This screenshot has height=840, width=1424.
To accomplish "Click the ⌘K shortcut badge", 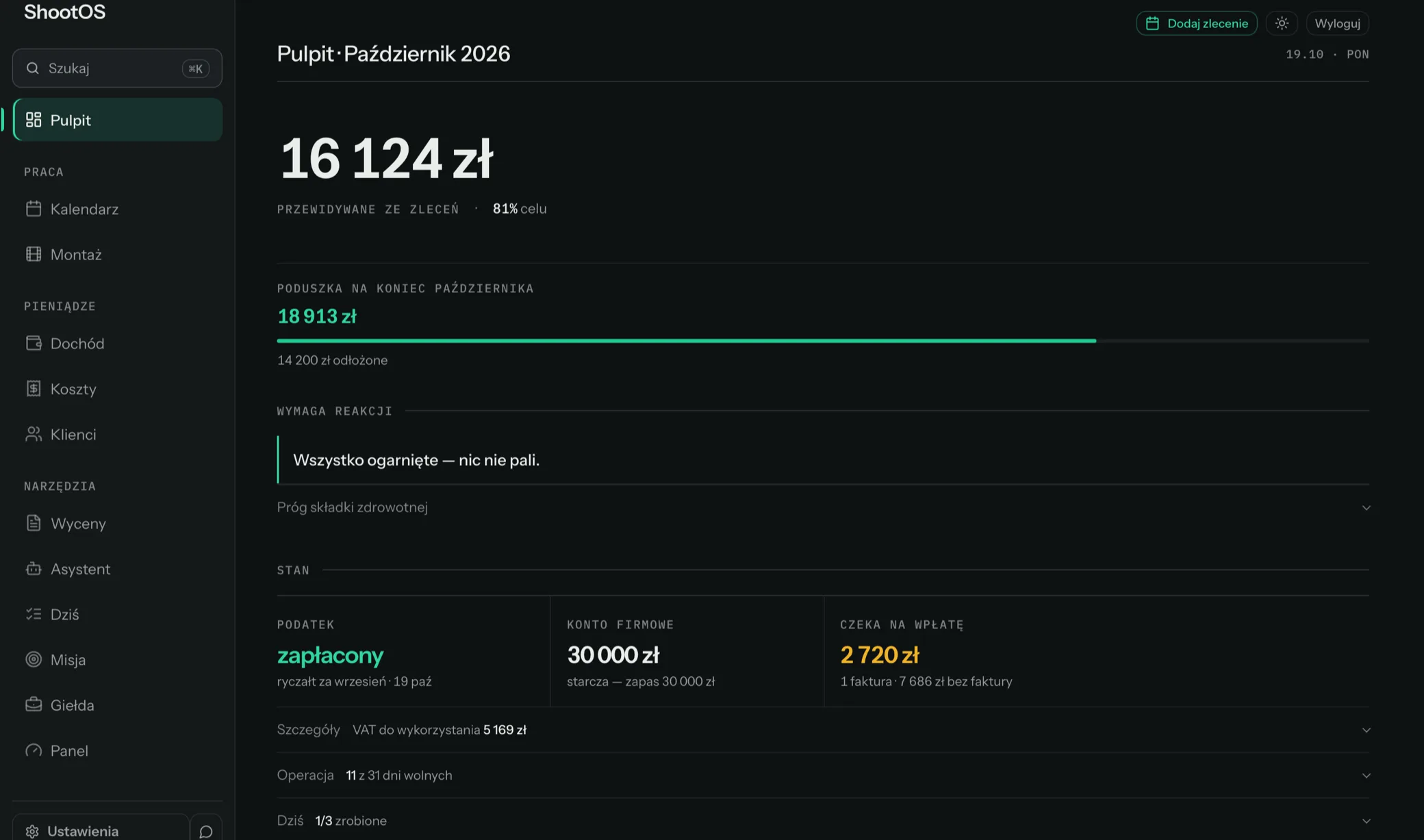I will point(195,68).
